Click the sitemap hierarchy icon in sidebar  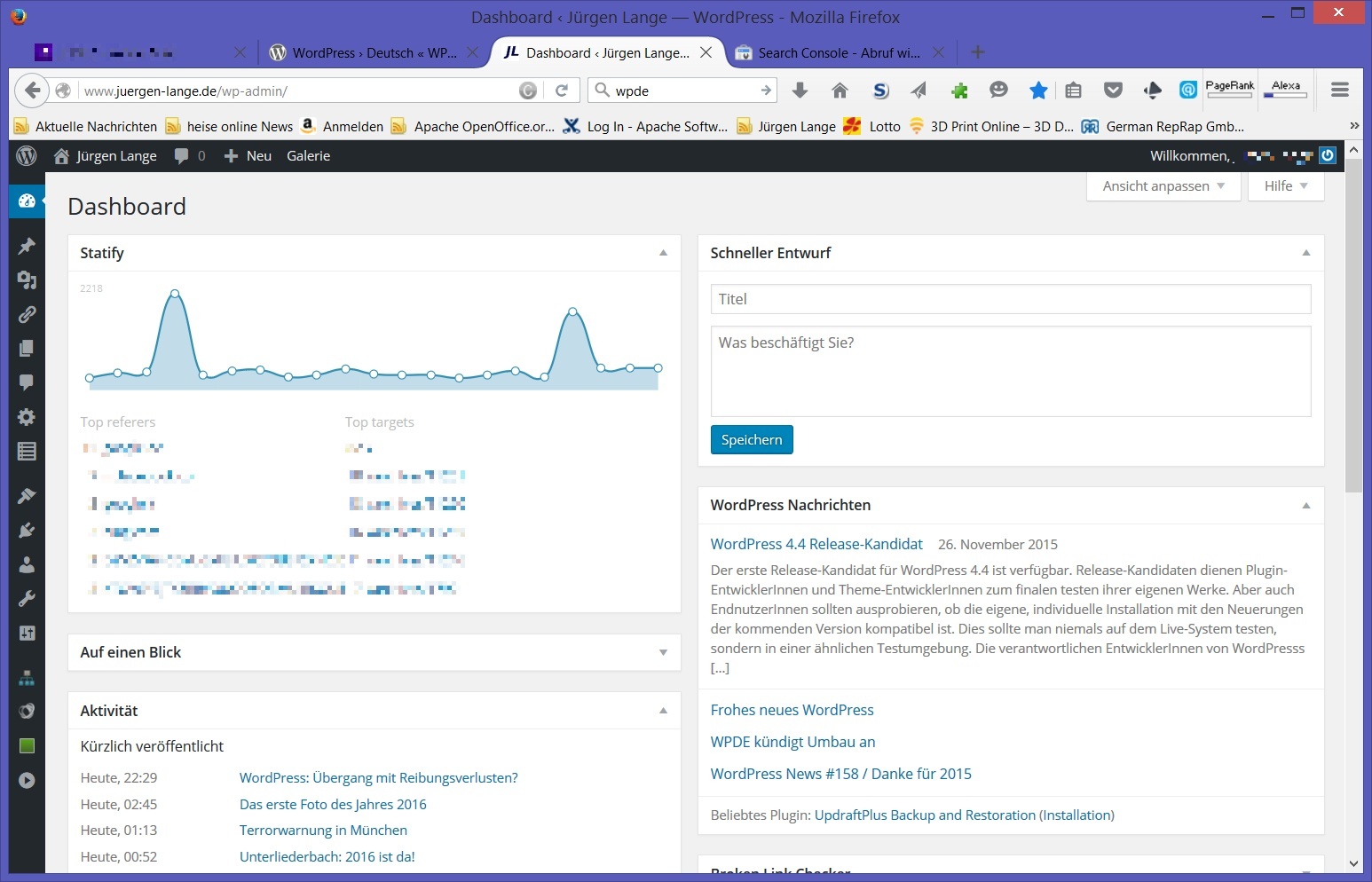[27, 678]
